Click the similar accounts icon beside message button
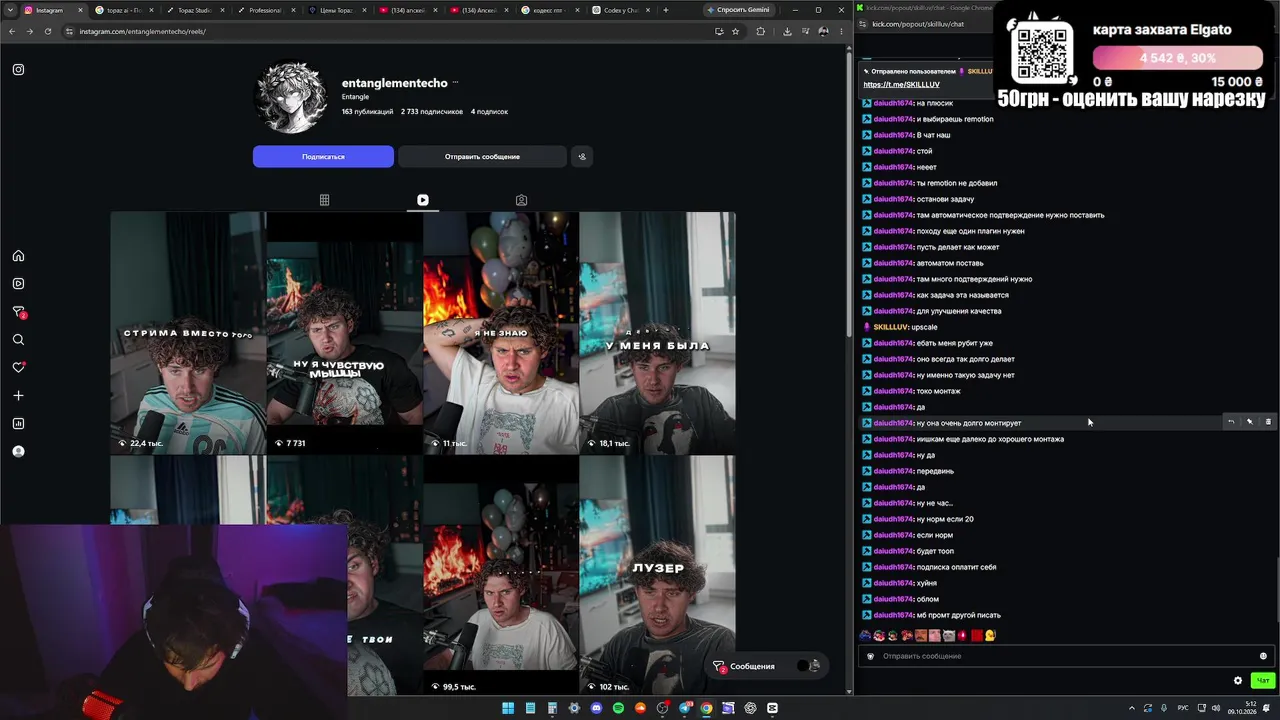This screenshot has height=720, width=1280. tap(582, 156)
